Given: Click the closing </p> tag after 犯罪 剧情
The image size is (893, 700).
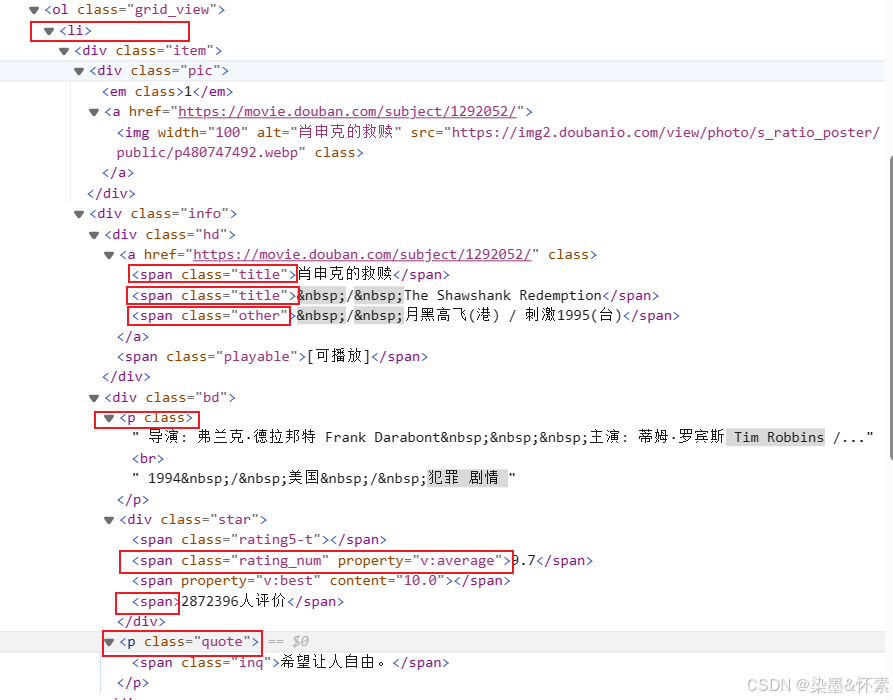Looking at the screenshot, I should pos(133,500).
